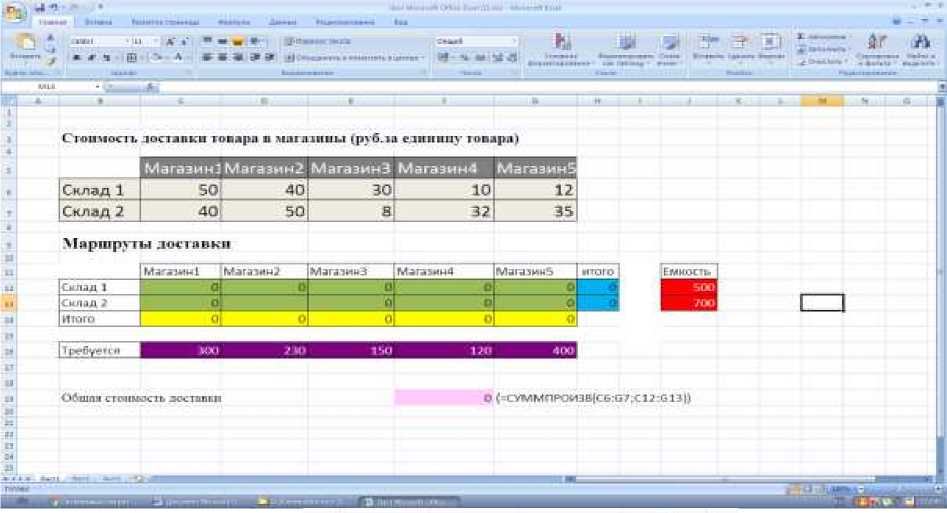The height and width of the screenshot is (513, 947).
Task: Toggle top vertical alignment
Action: coord(207,41)
